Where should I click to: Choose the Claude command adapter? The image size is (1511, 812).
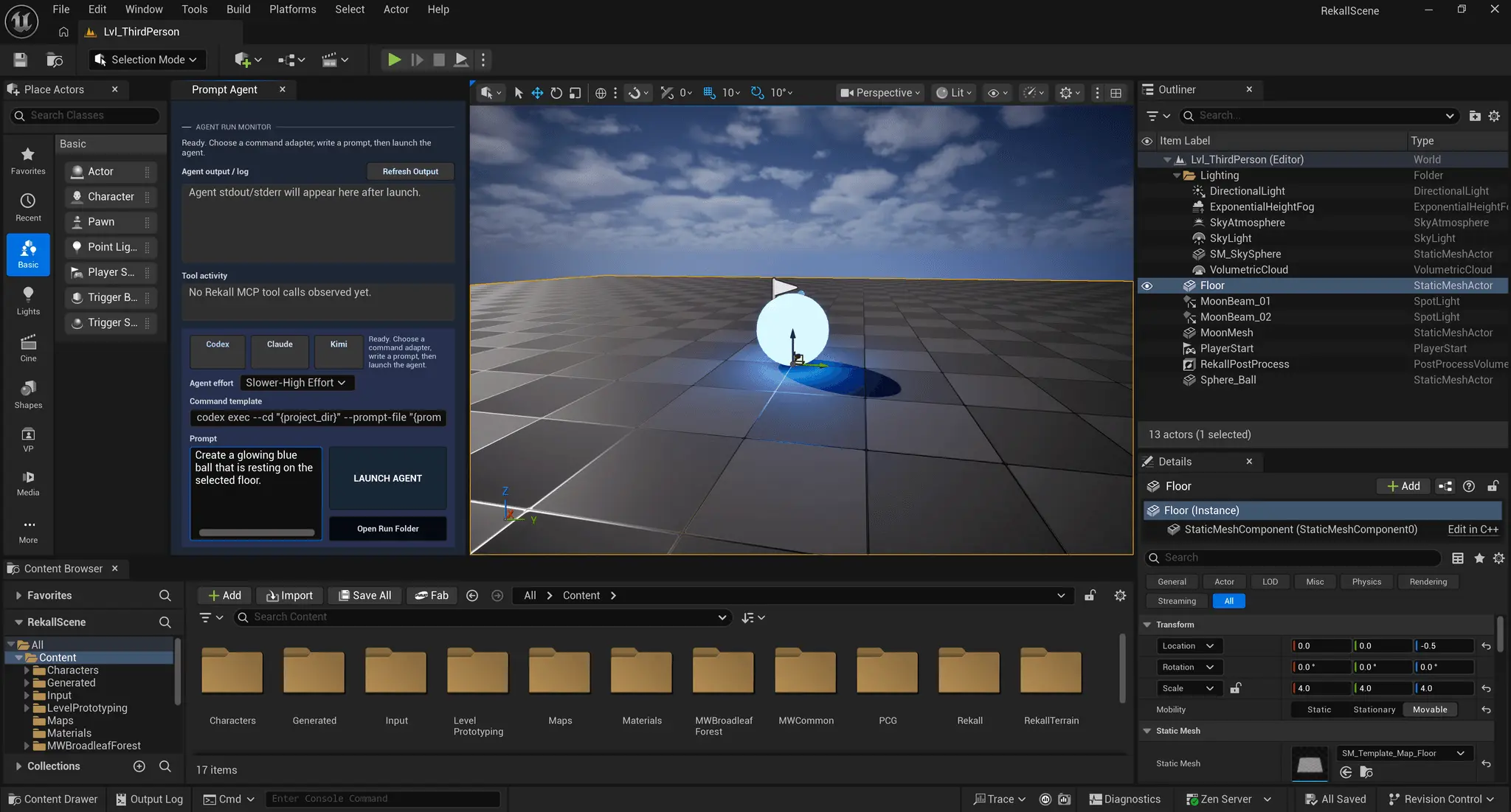pos(280,351)
